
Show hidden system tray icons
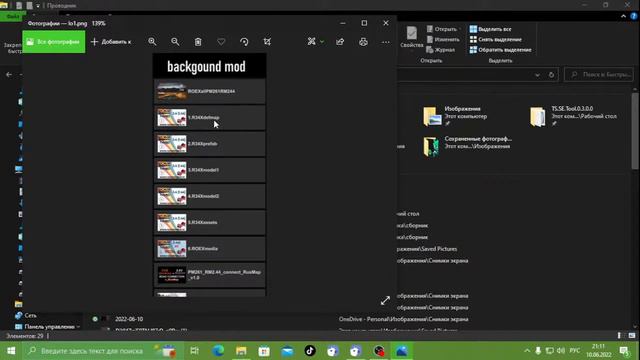[527, 351]
